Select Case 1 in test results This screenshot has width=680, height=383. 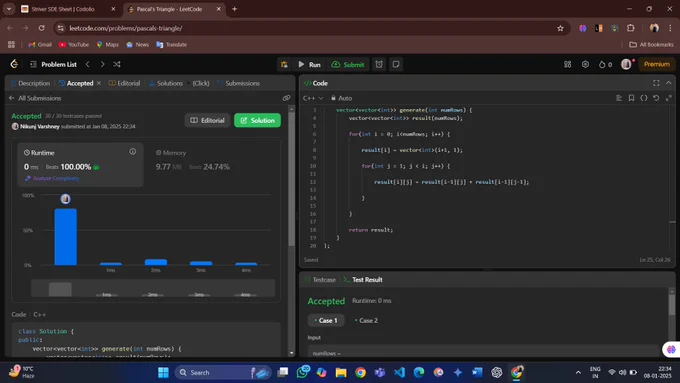(326, 321)
